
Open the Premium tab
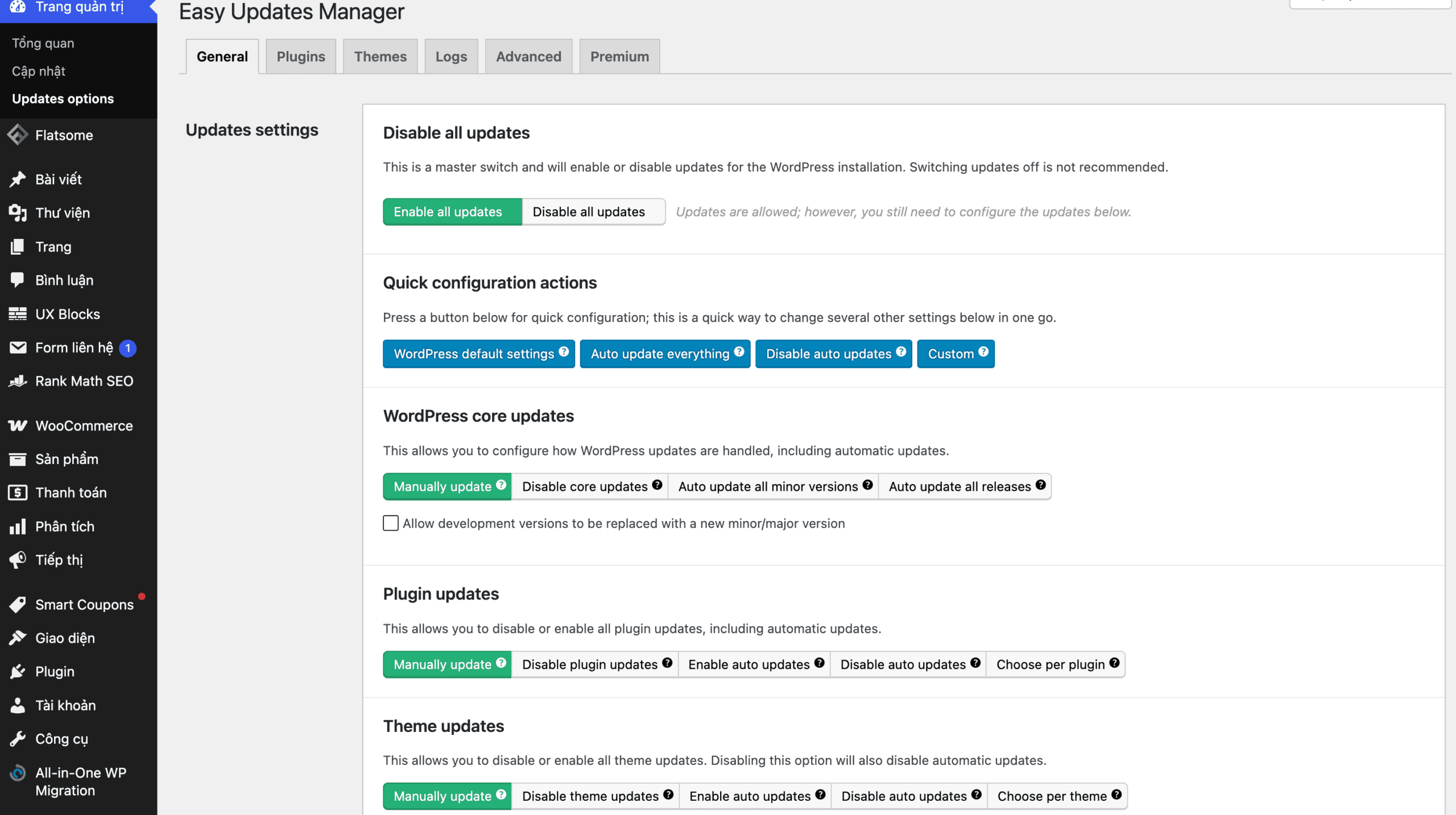point(619,56)
